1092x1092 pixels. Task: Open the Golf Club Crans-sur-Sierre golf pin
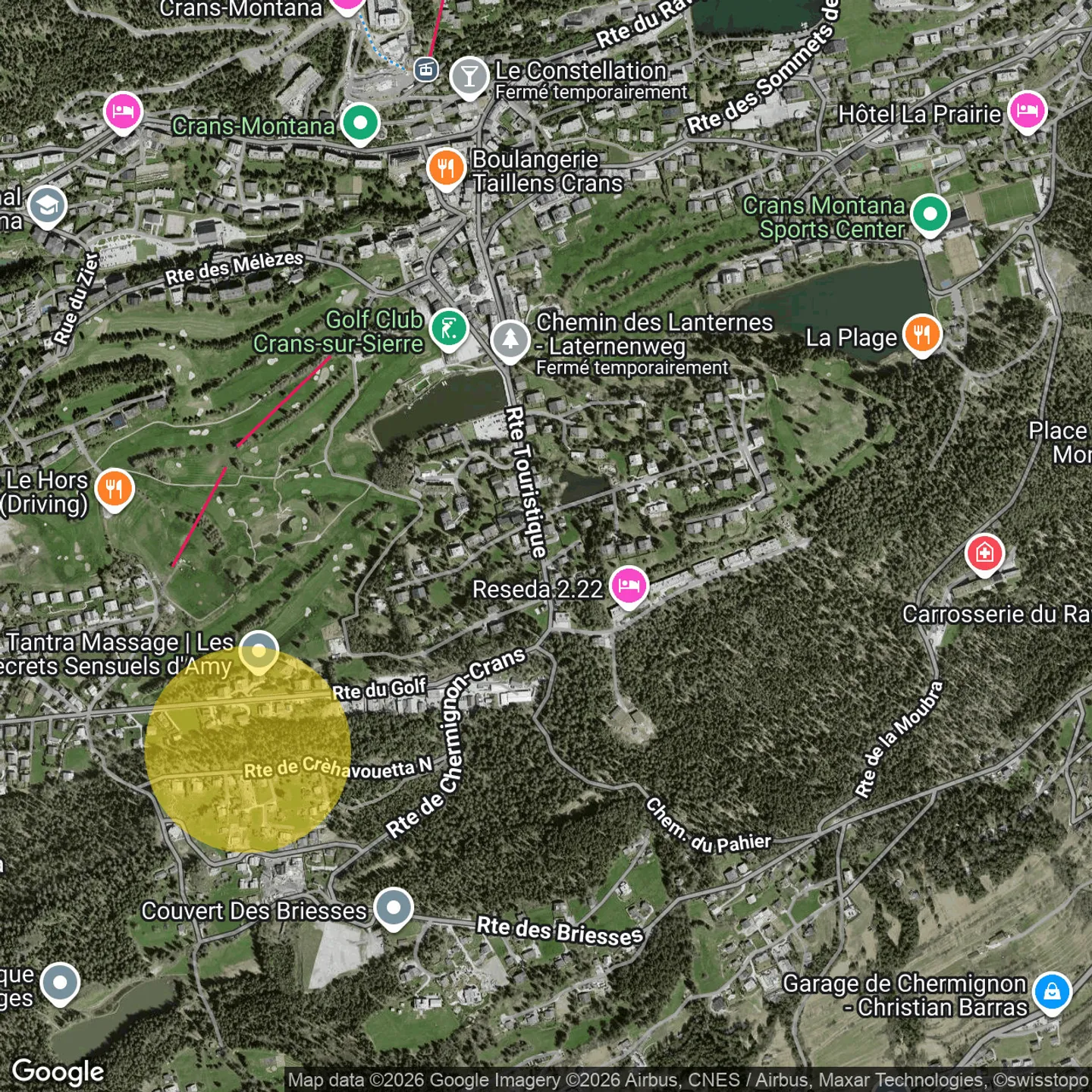point(449,330)
